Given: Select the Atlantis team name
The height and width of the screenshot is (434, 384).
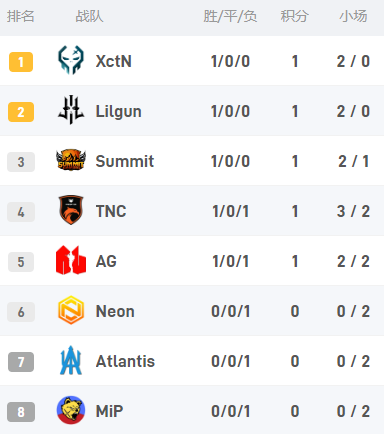Looking at the screenshot, I should click(x=125, y=361).
